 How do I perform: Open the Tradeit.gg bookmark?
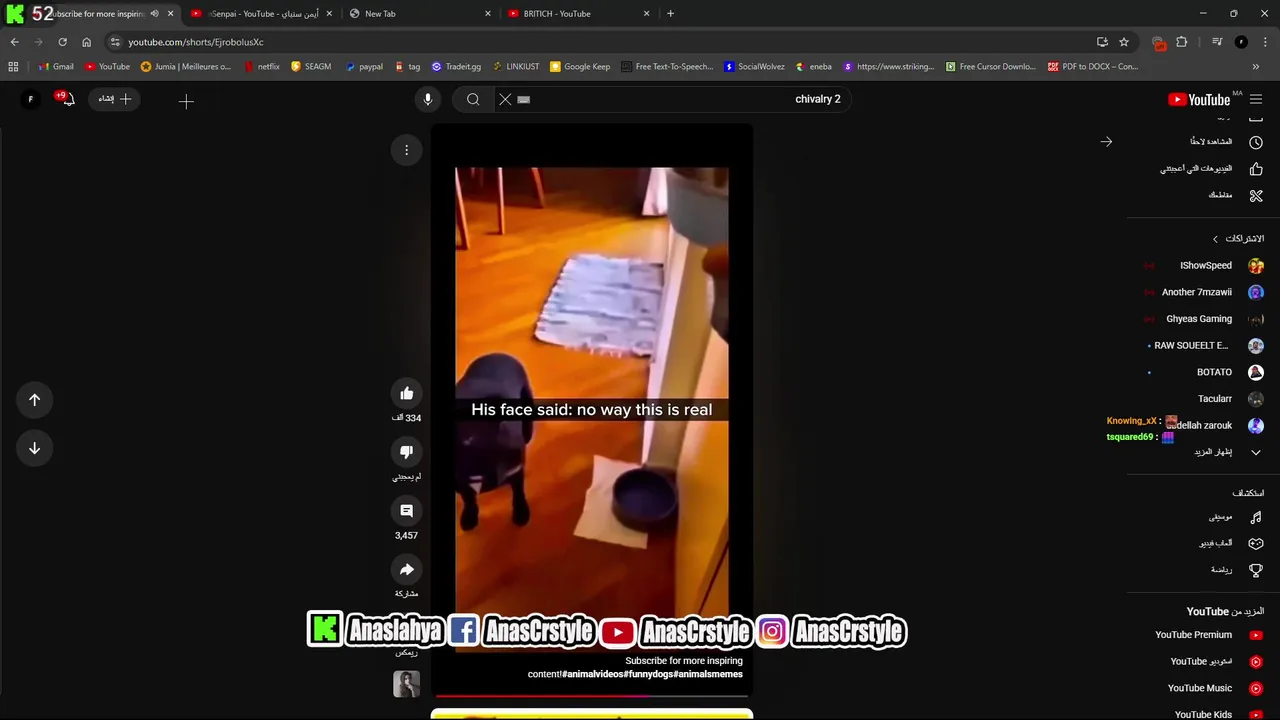[x=456, y=67]
